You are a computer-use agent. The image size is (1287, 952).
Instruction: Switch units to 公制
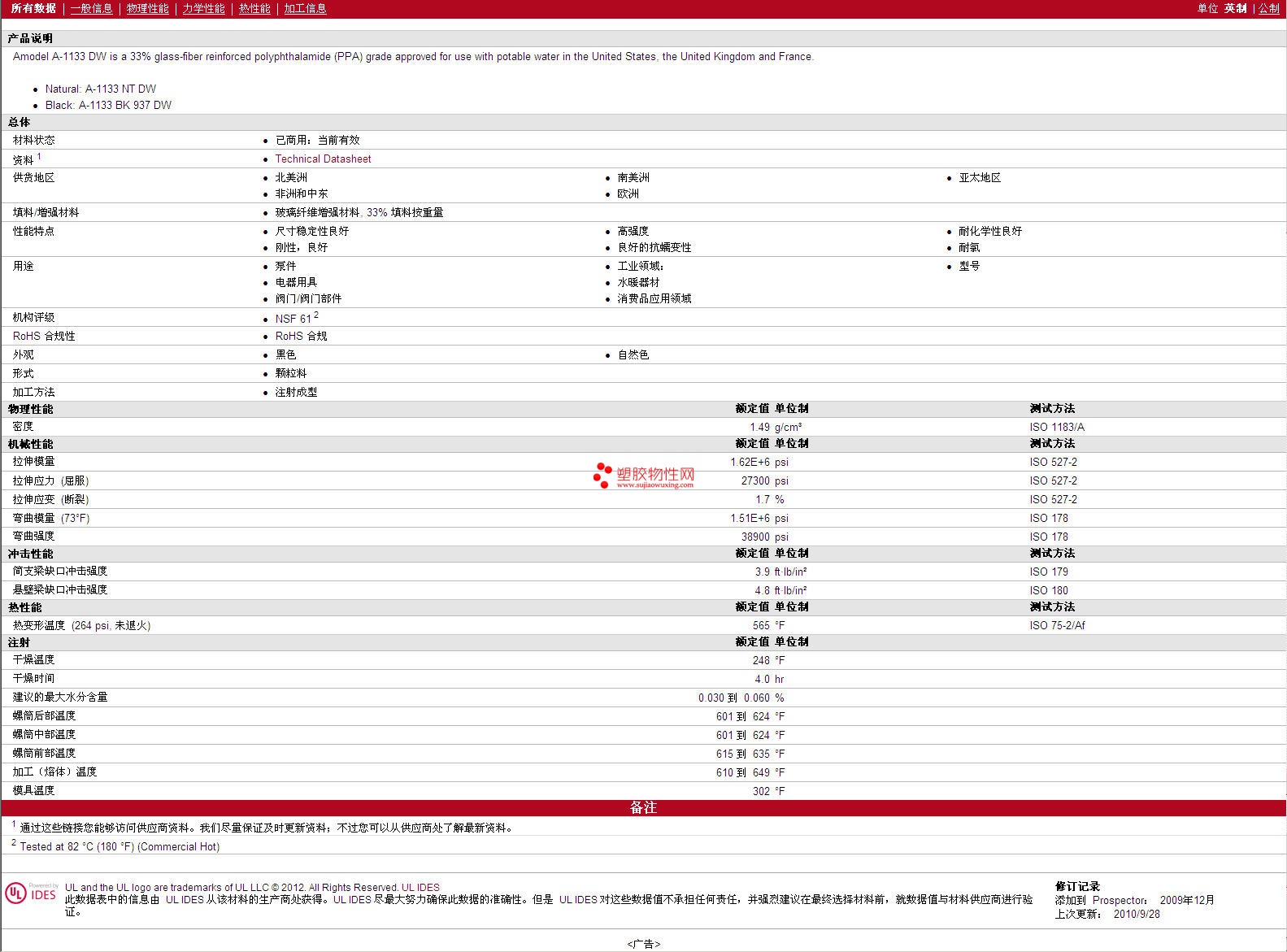[1268, 9]
